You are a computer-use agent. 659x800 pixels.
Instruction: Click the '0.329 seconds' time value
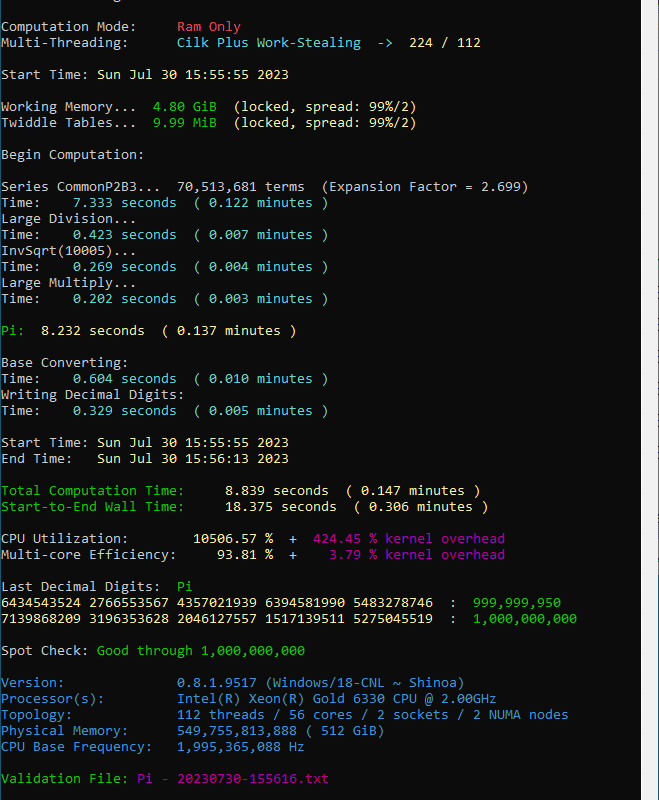(x=124, y=411)
